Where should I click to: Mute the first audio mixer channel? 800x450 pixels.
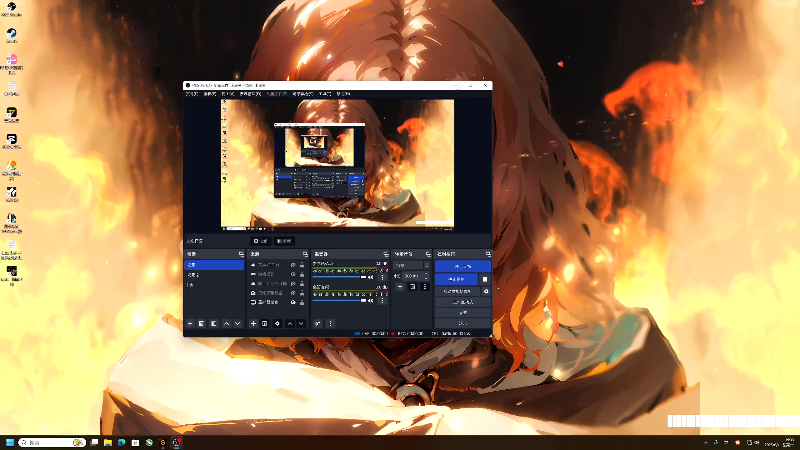[x=371, y=277]
